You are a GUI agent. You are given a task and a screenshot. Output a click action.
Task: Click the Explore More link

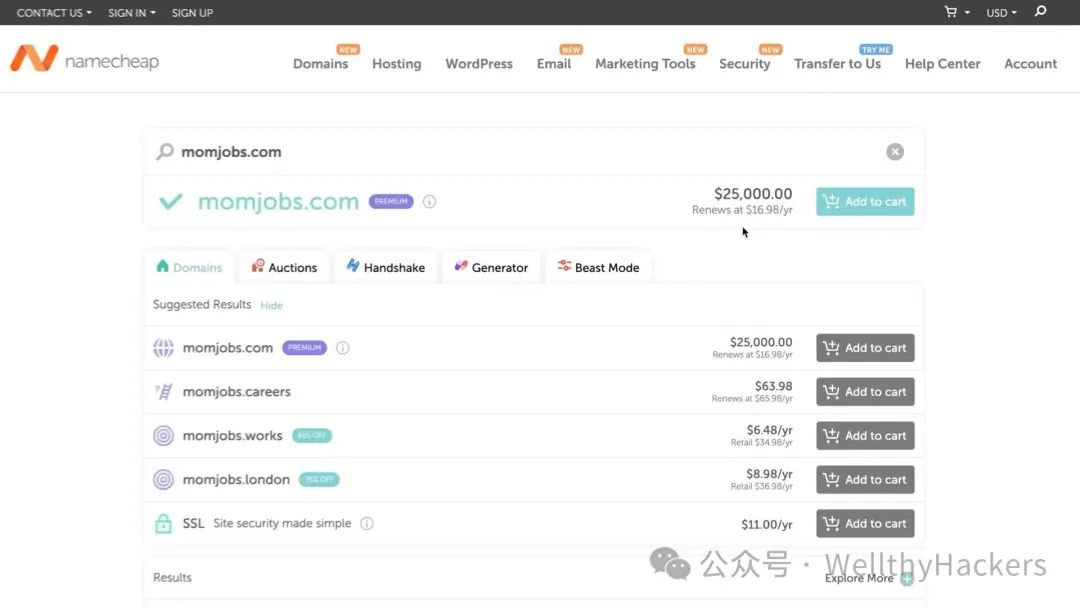coord(859,578)
